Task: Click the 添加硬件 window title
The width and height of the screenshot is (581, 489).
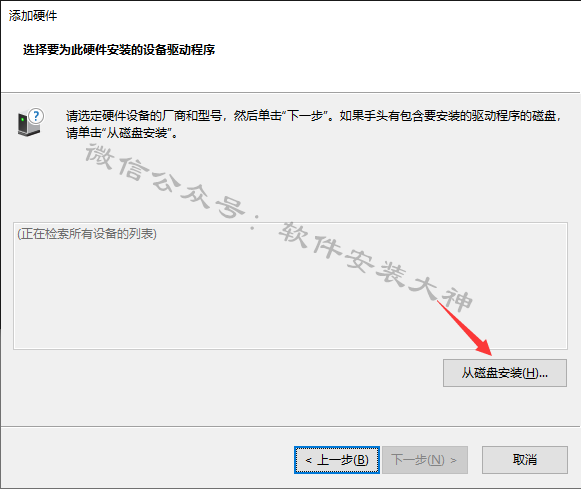Action: (33, 16)
